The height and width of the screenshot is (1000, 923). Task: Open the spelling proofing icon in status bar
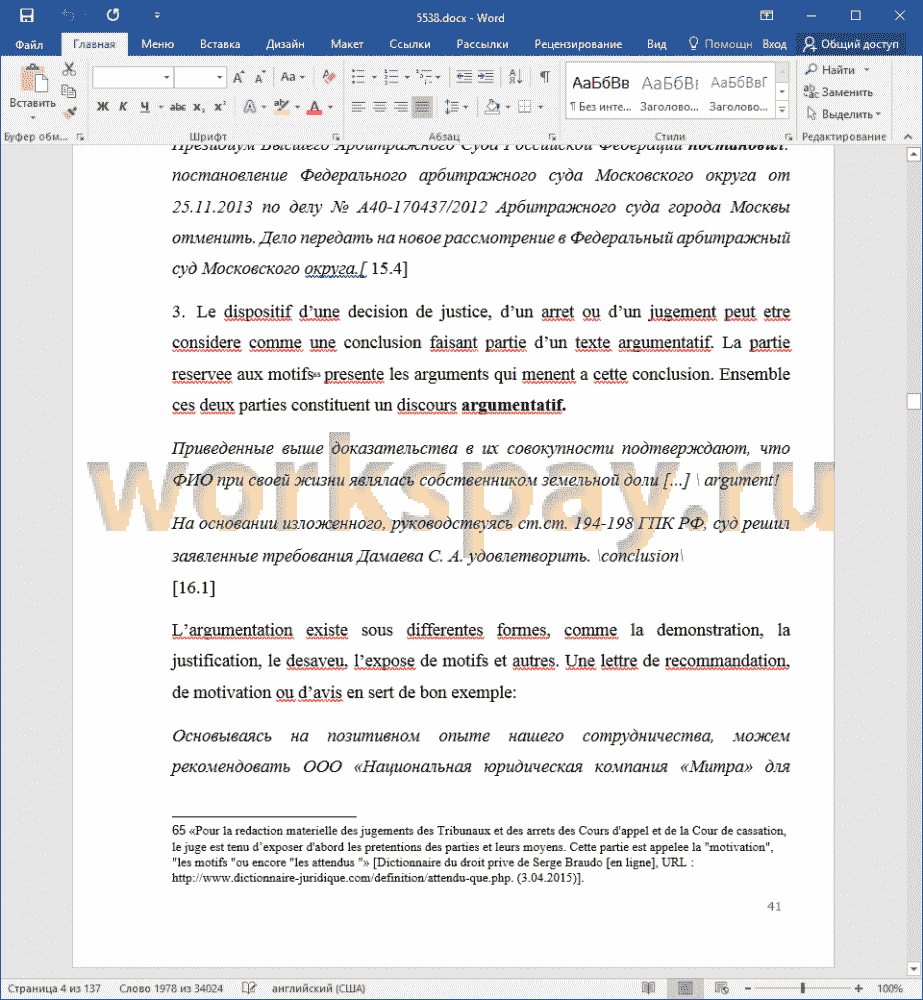[x=249, y=988]
